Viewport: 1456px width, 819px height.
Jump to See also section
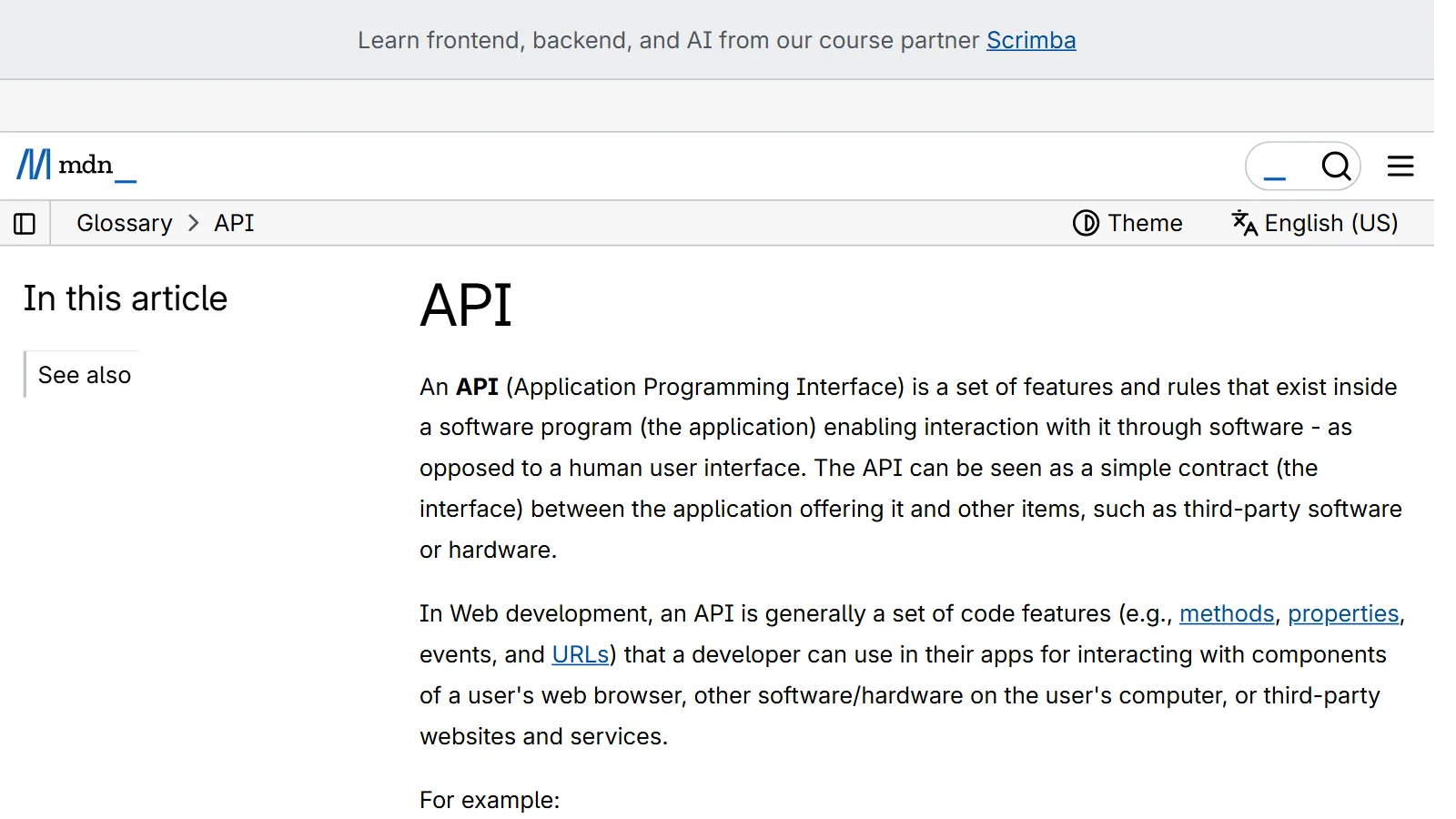coord(85,375)
